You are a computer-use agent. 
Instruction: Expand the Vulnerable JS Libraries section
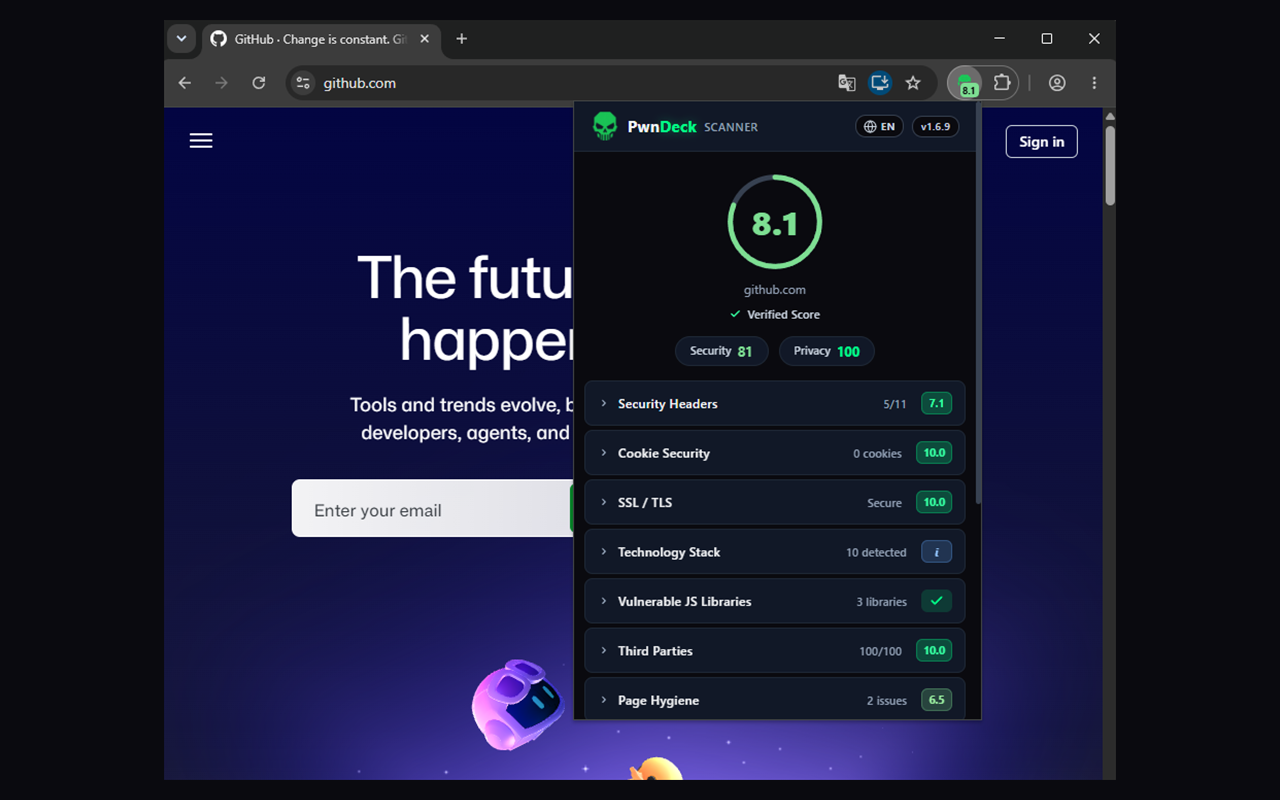coord(775,601)
